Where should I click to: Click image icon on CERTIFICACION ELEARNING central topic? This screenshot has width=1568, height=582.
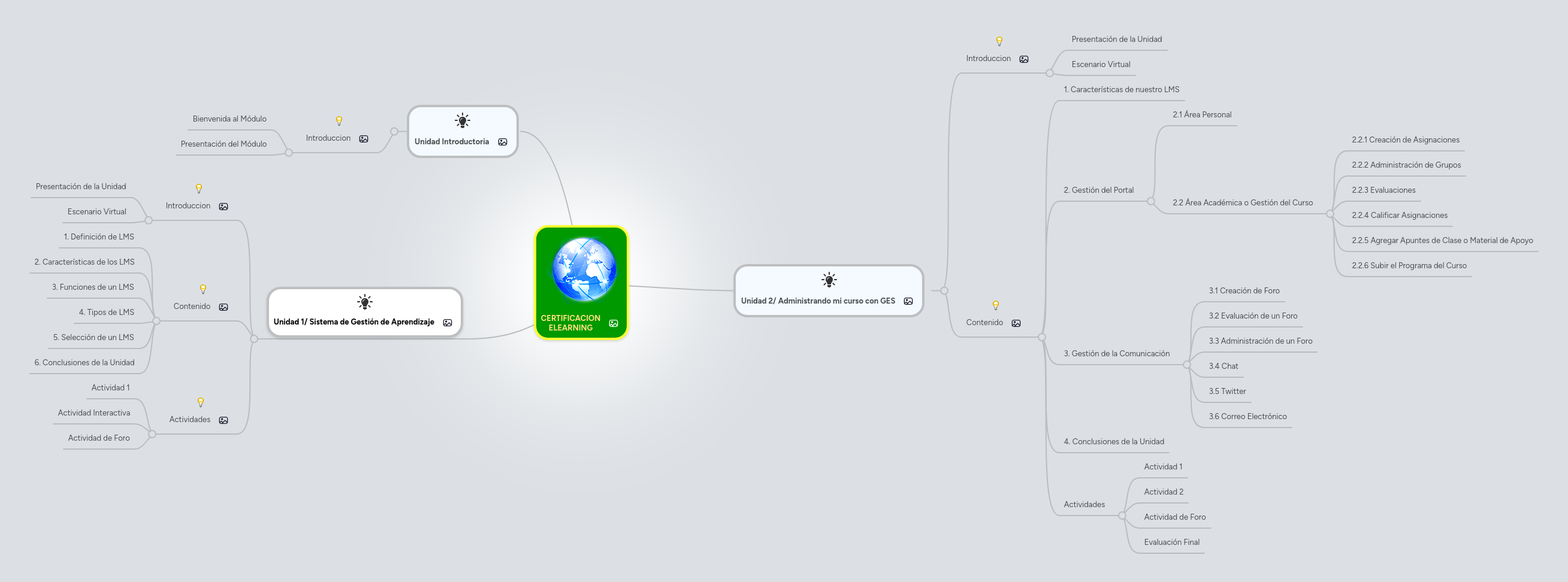pyautogui.click(x=612, y=323)
